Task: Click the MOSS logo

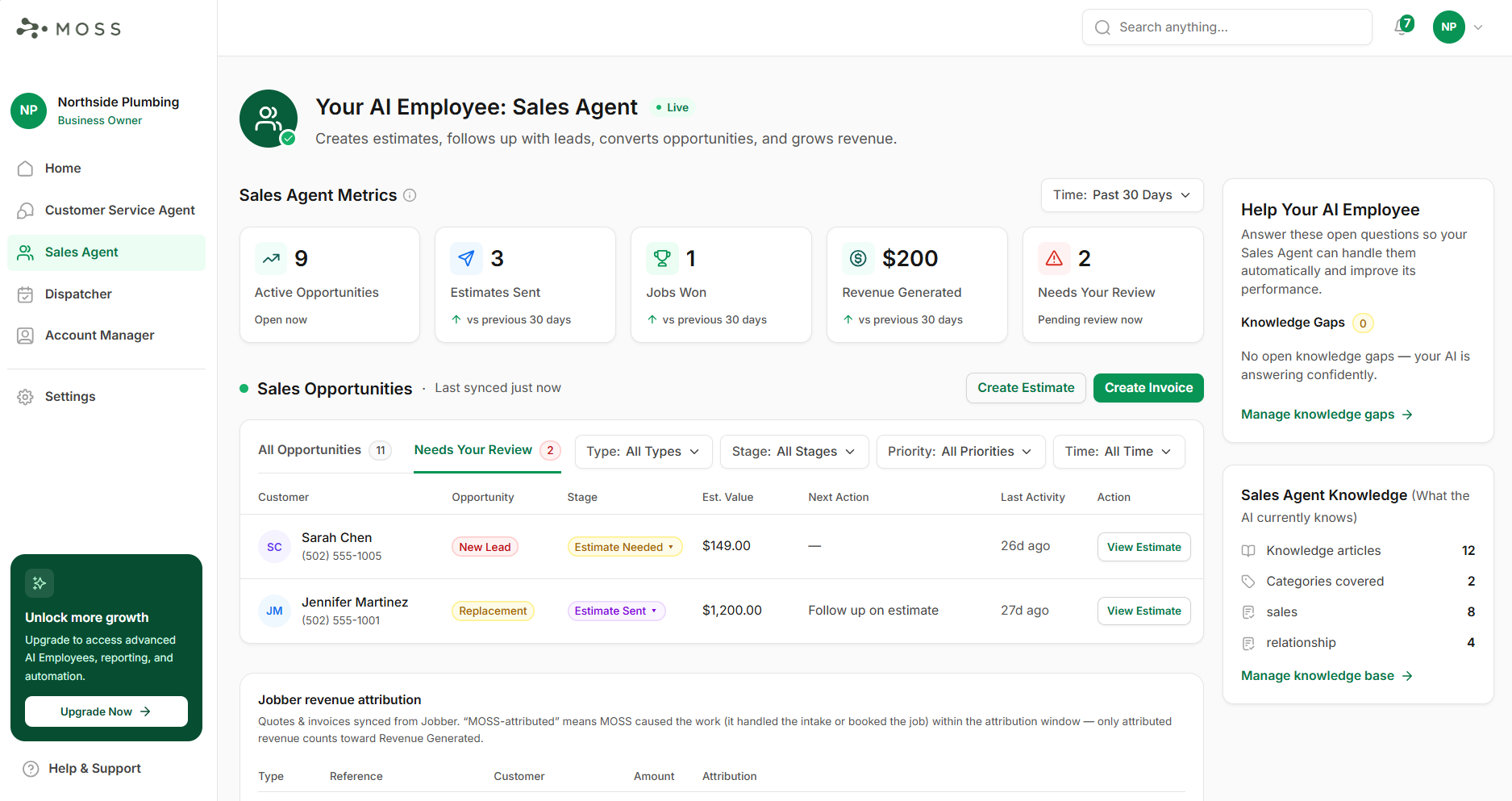Action: 69,28
